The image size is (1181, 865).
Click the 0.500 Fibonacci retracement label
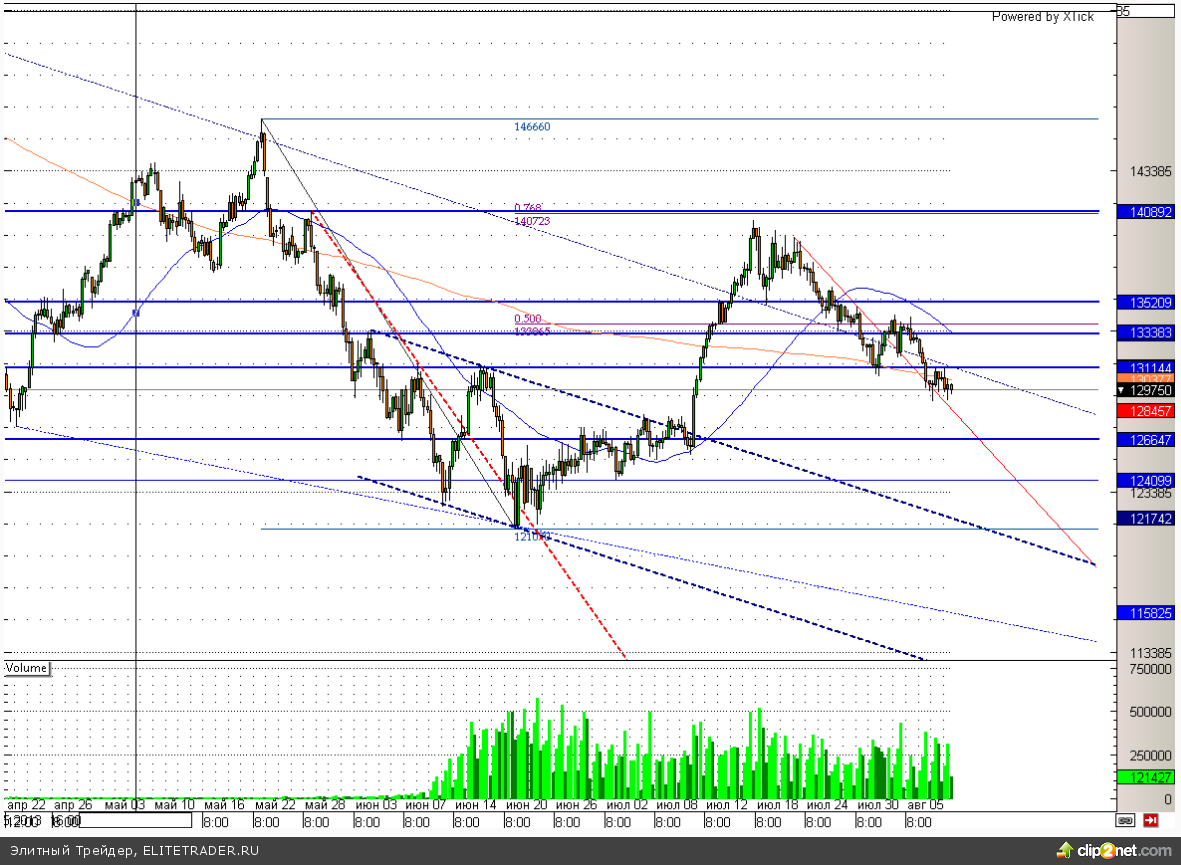[x=527, y=319]
